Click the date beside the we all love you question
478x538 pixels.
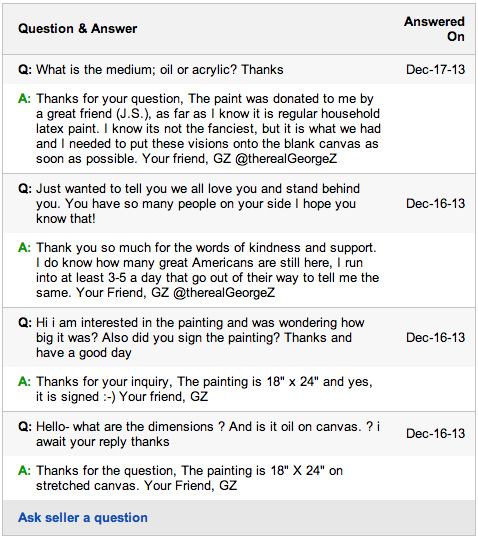435,203
